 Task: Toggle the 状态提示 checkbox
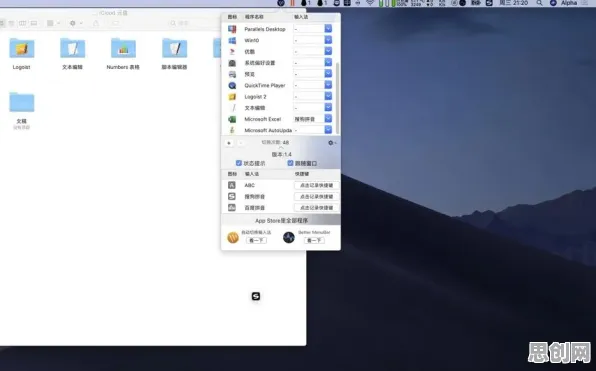point(239,163)
